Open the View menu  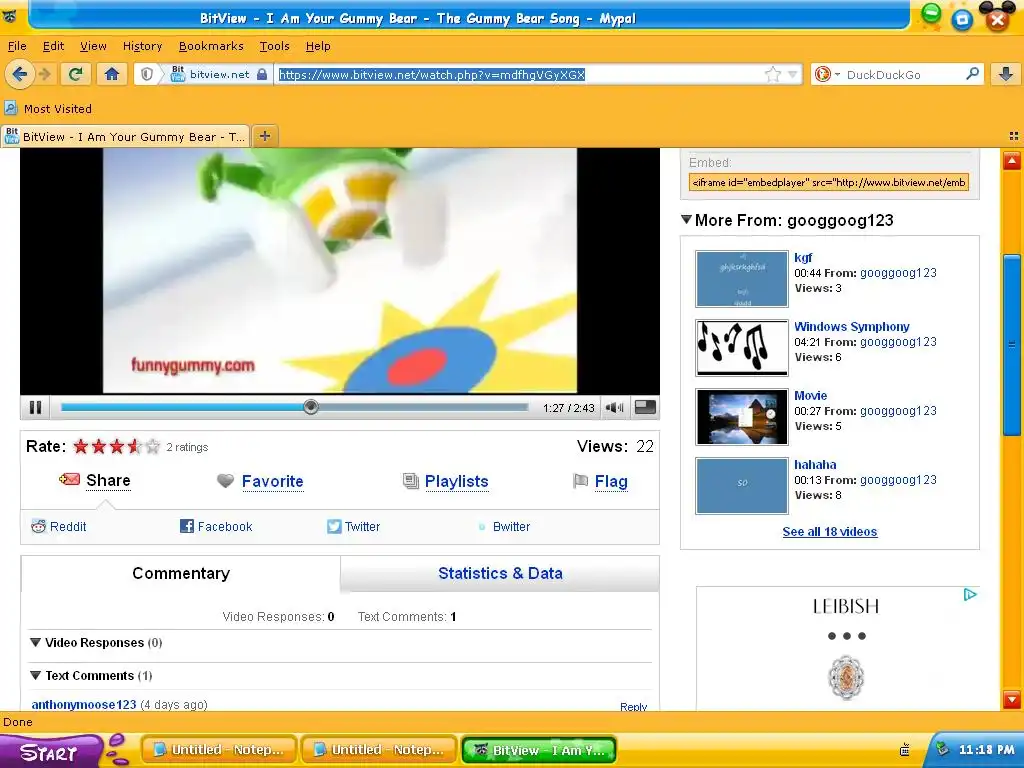[93, 46]
